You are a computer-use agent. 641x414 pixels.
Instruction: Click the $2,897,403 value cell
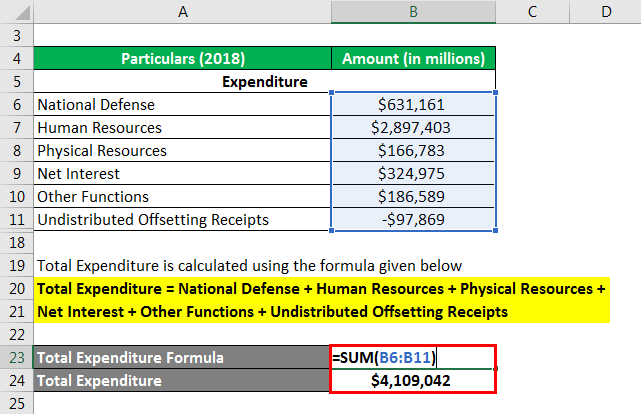tap(413, 128)
